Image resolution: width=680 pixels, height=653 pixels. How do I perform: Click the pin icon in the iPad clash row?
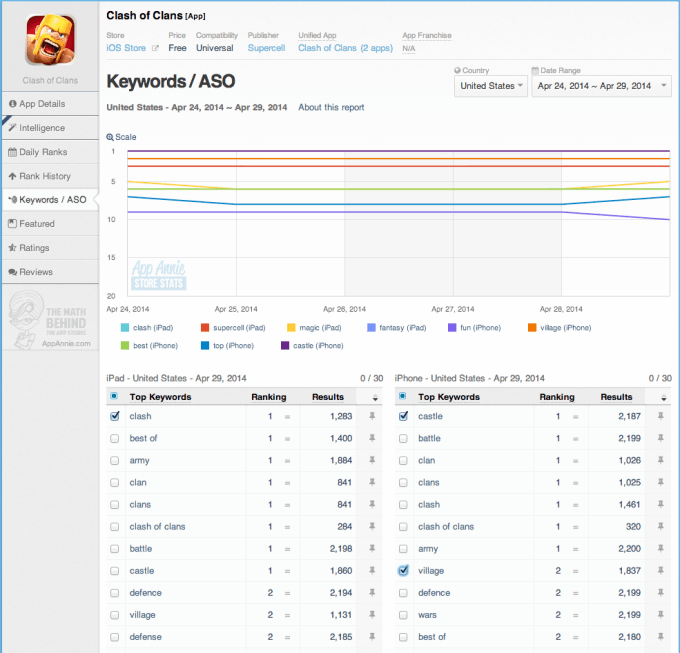point(373,416)
